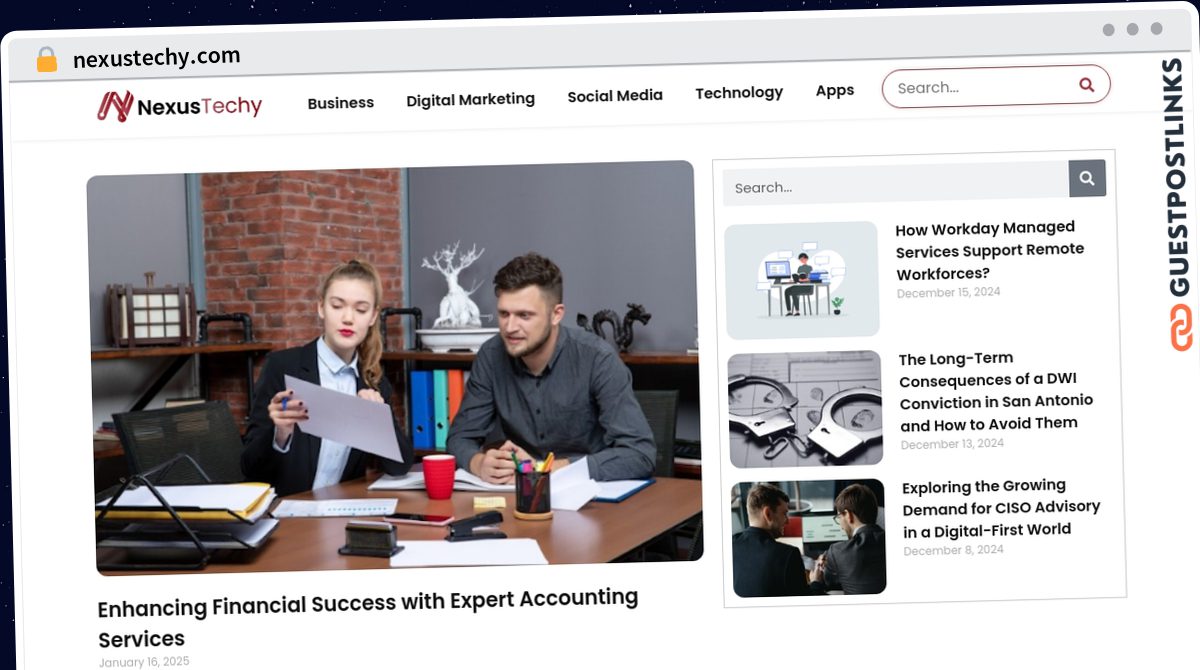Screen dimensions: 1200x670
Task: Go to the Technology category
Action: 739,93
